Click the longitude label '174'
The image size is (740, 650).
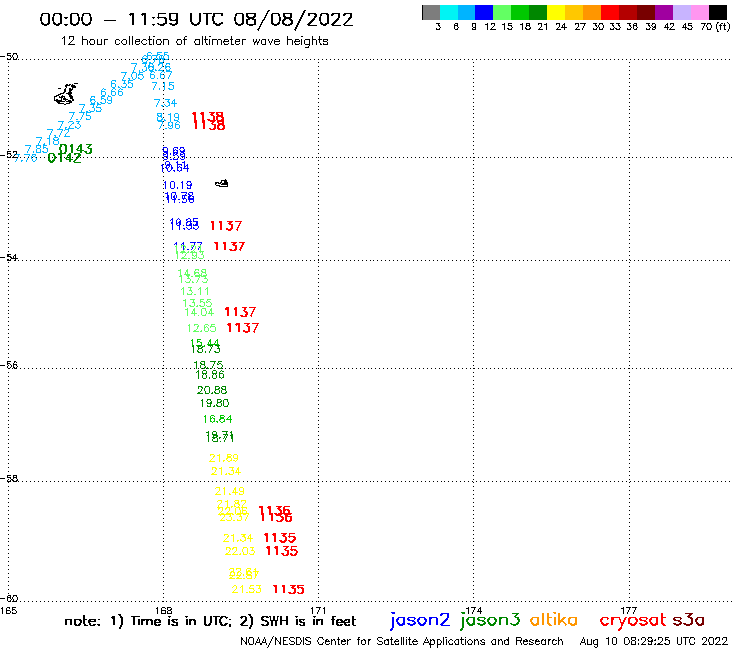(473, 610)
